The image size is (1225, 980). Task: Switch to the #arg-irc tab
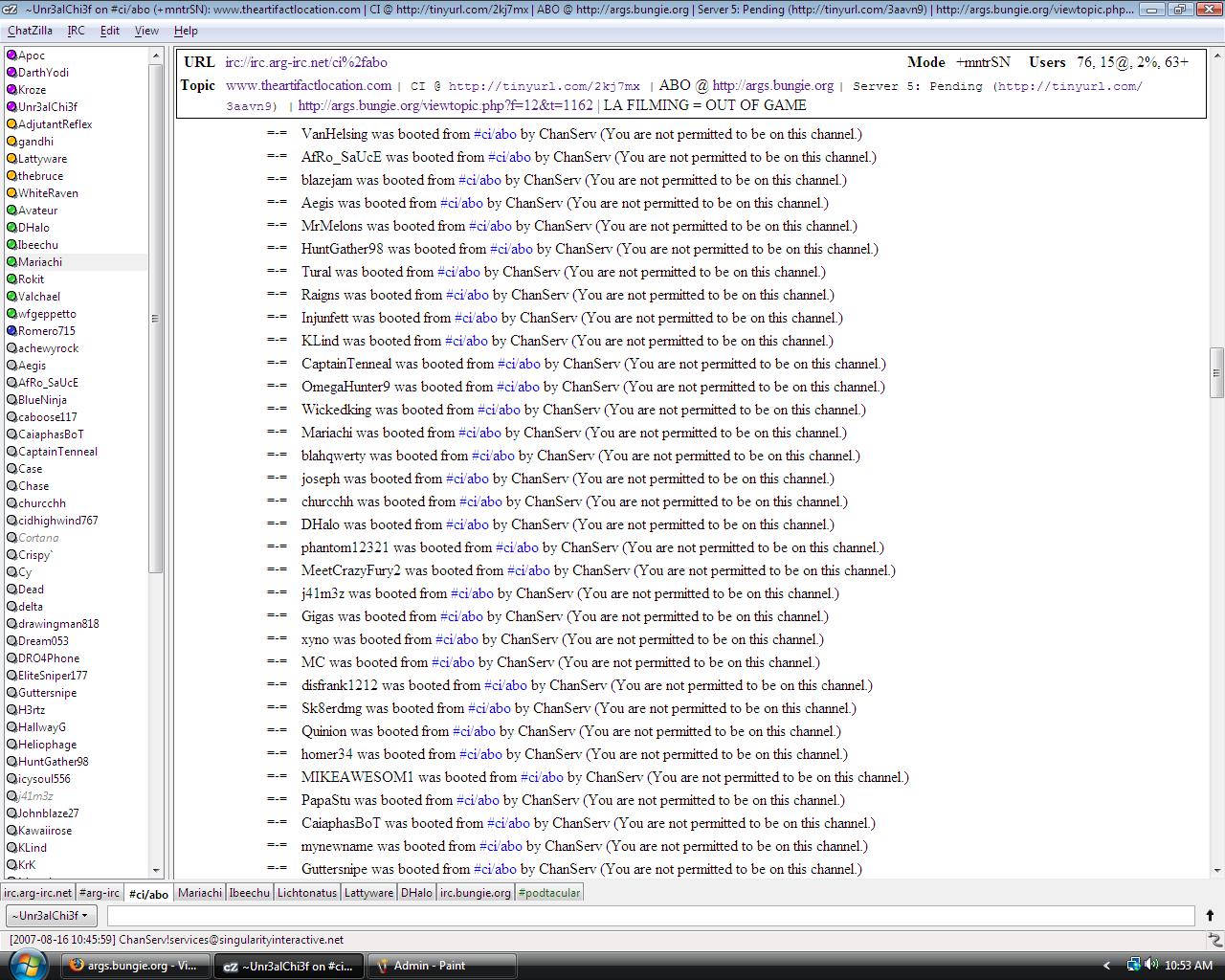tap(100, 893)
